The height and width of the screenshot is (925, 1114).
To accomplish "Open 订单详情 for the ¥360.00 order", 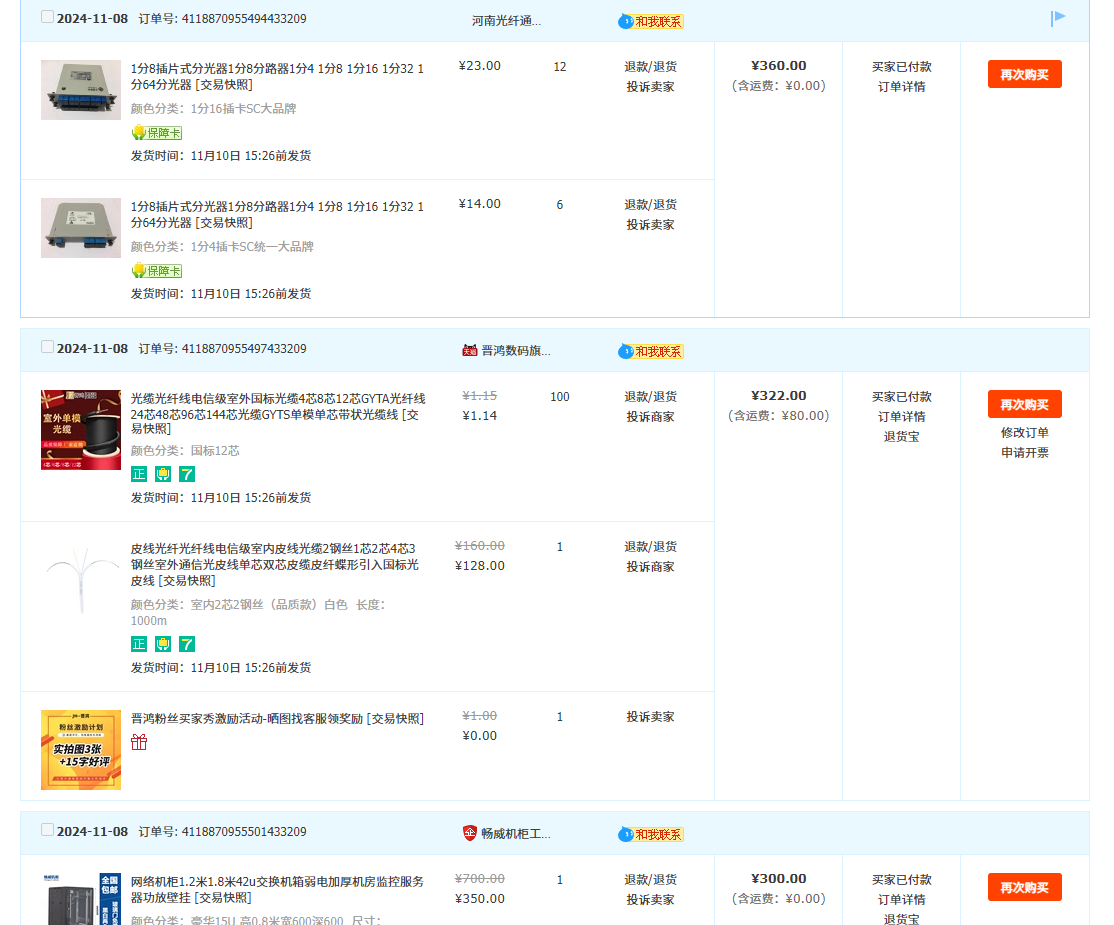I will click(901, 87).
